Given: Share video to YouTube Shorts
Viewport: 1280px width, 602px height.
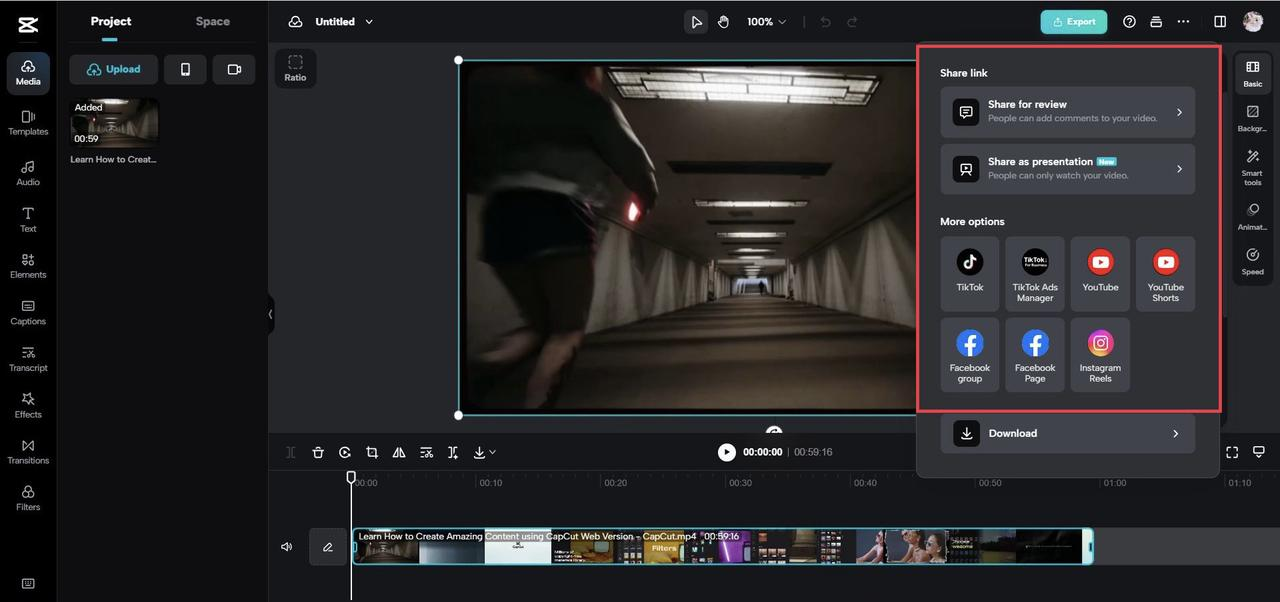Looking at the screenshot, I should click(x=1165, y=273).
